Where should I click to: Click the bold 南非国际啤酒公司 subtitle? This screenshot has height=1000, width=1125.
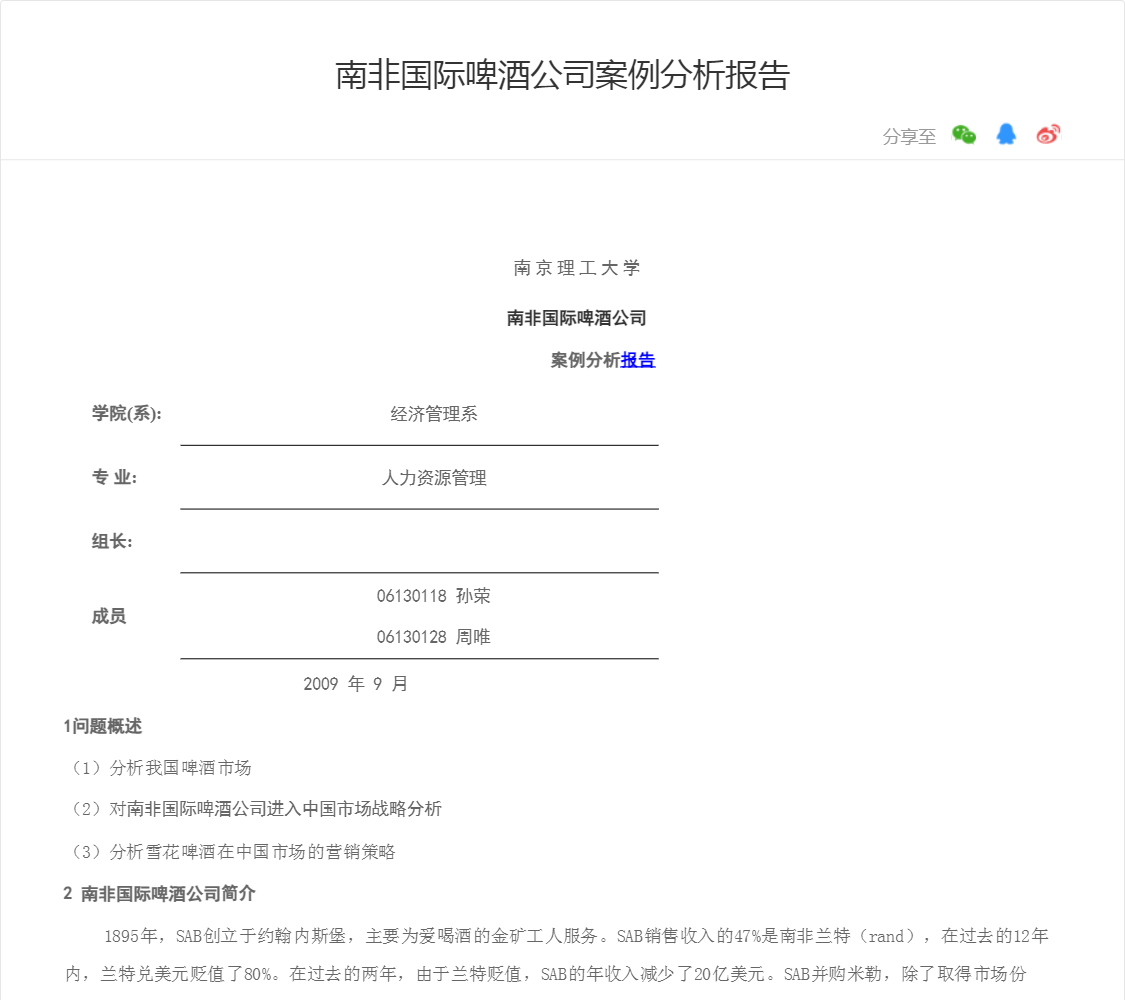[577, 318]
